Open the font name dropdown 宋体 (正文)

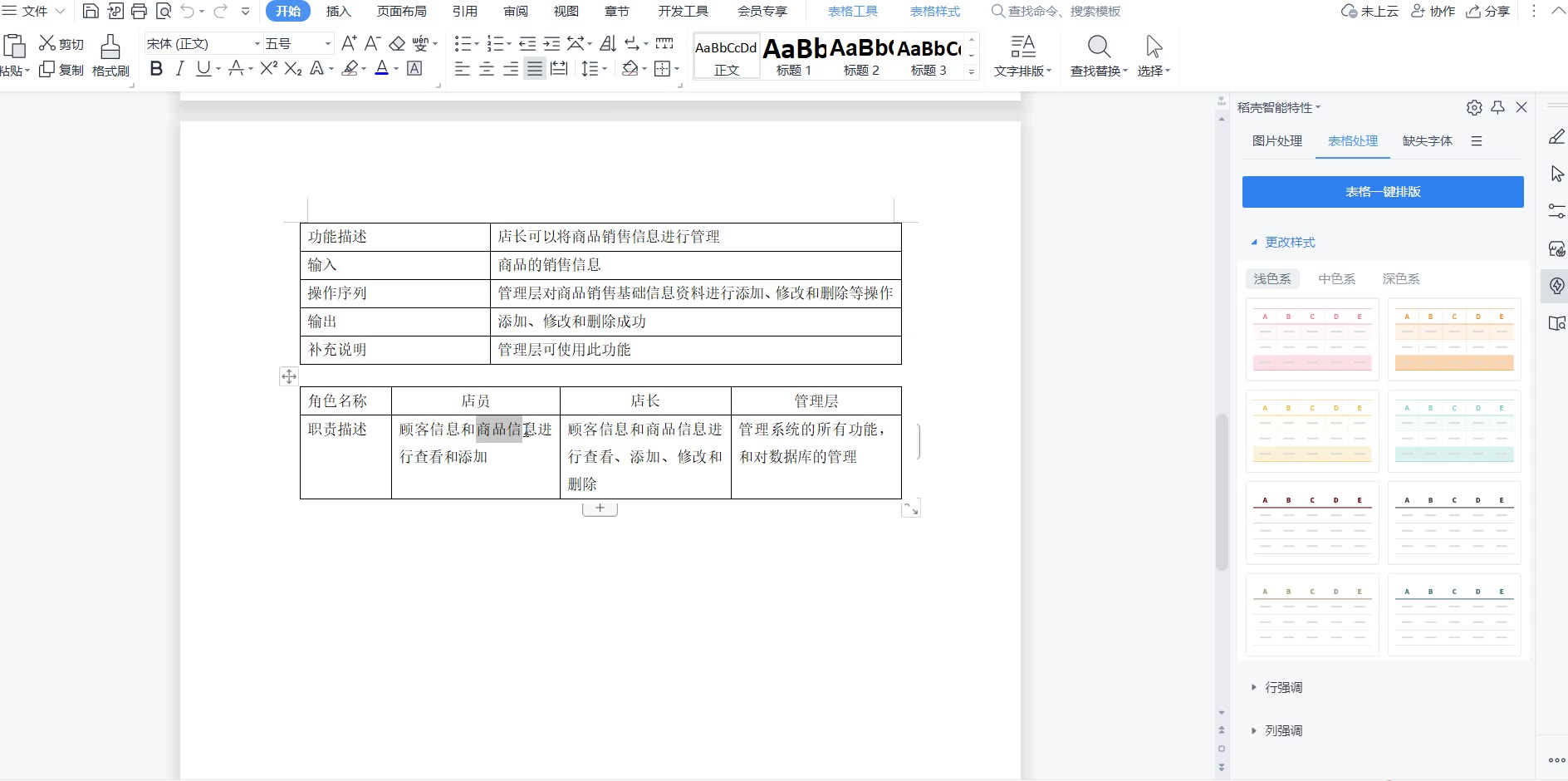click(257, 44)
